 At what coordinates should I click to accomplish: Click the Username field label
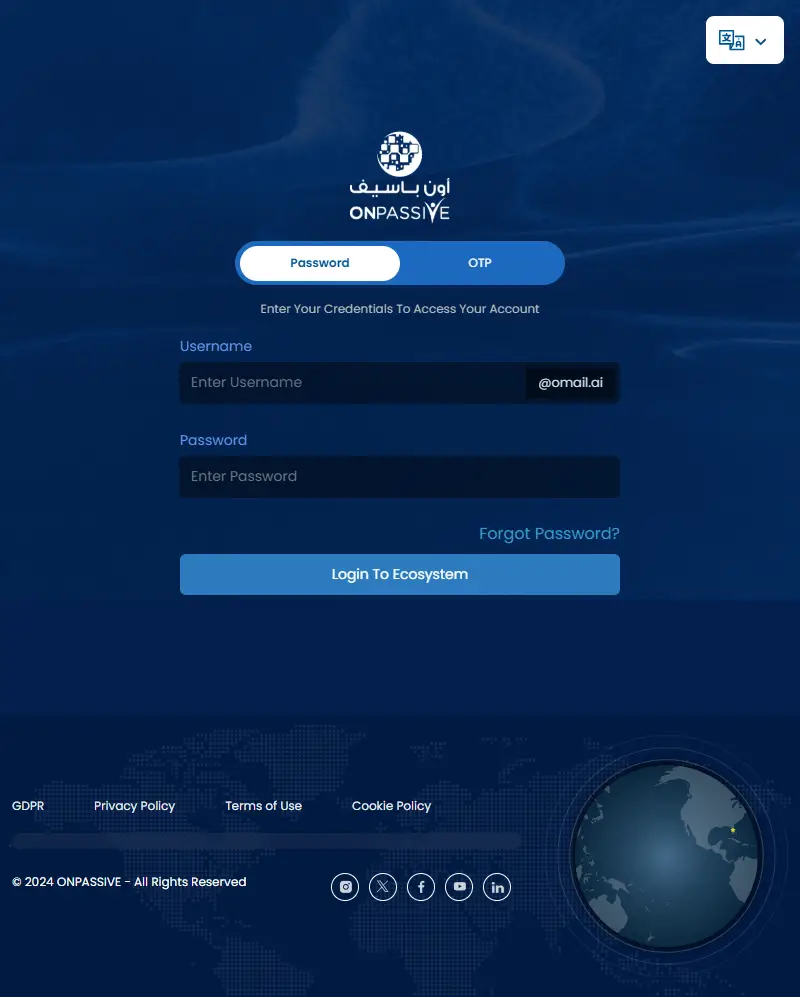[x=216, y=347]
